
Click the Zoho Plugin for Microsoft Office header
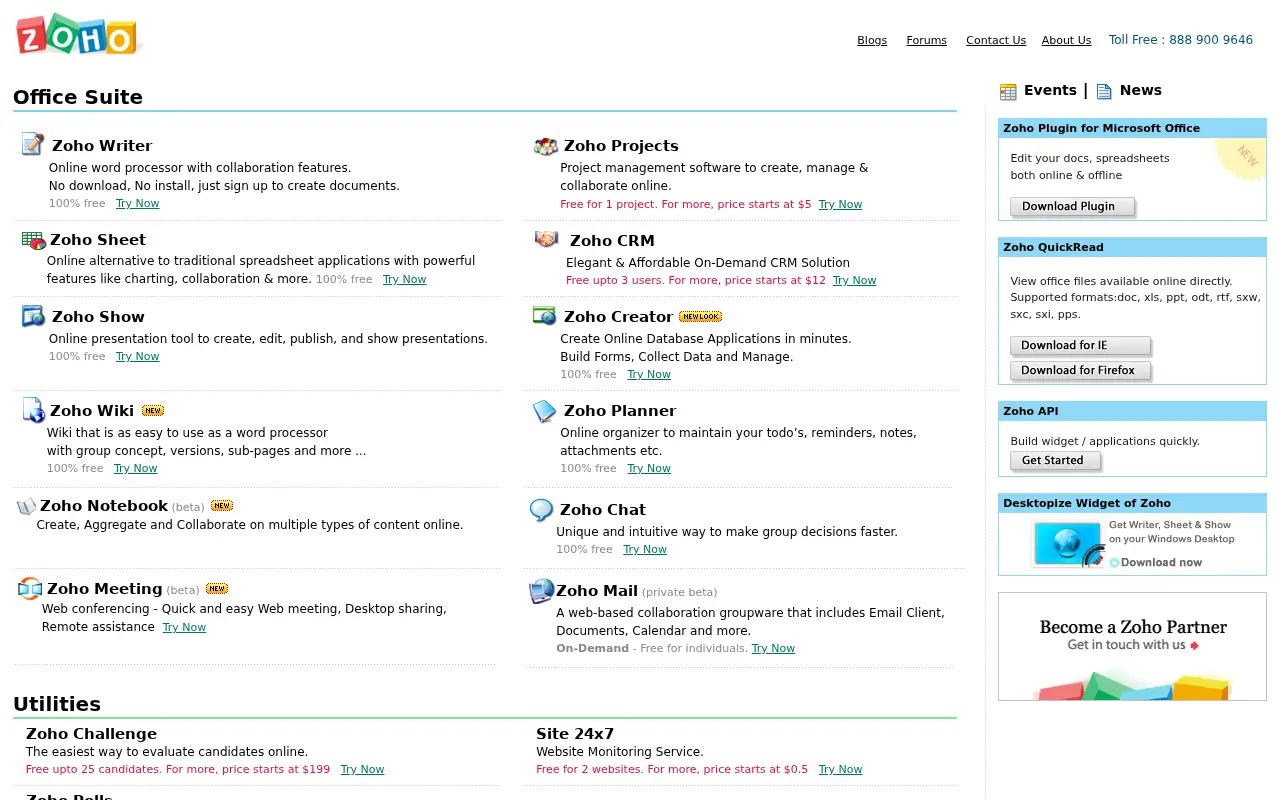[x=1132, y=128]
